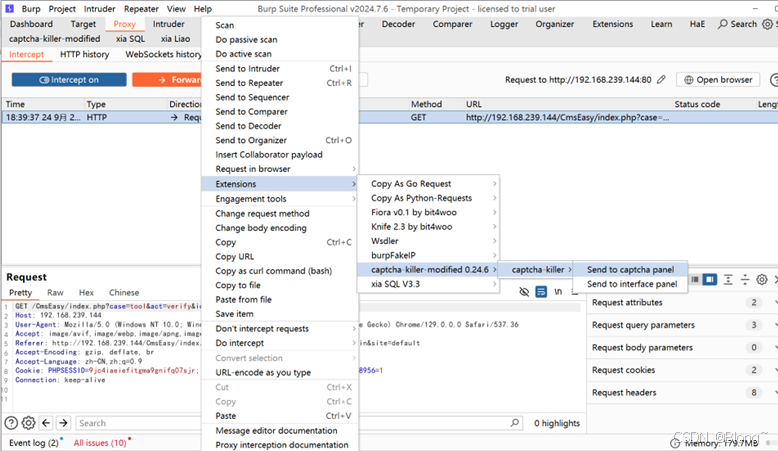Image resolution: width=778 pixels, height=451 pixels.
Task: Choose Save item menu entry
Action: [x=280, y=314]
